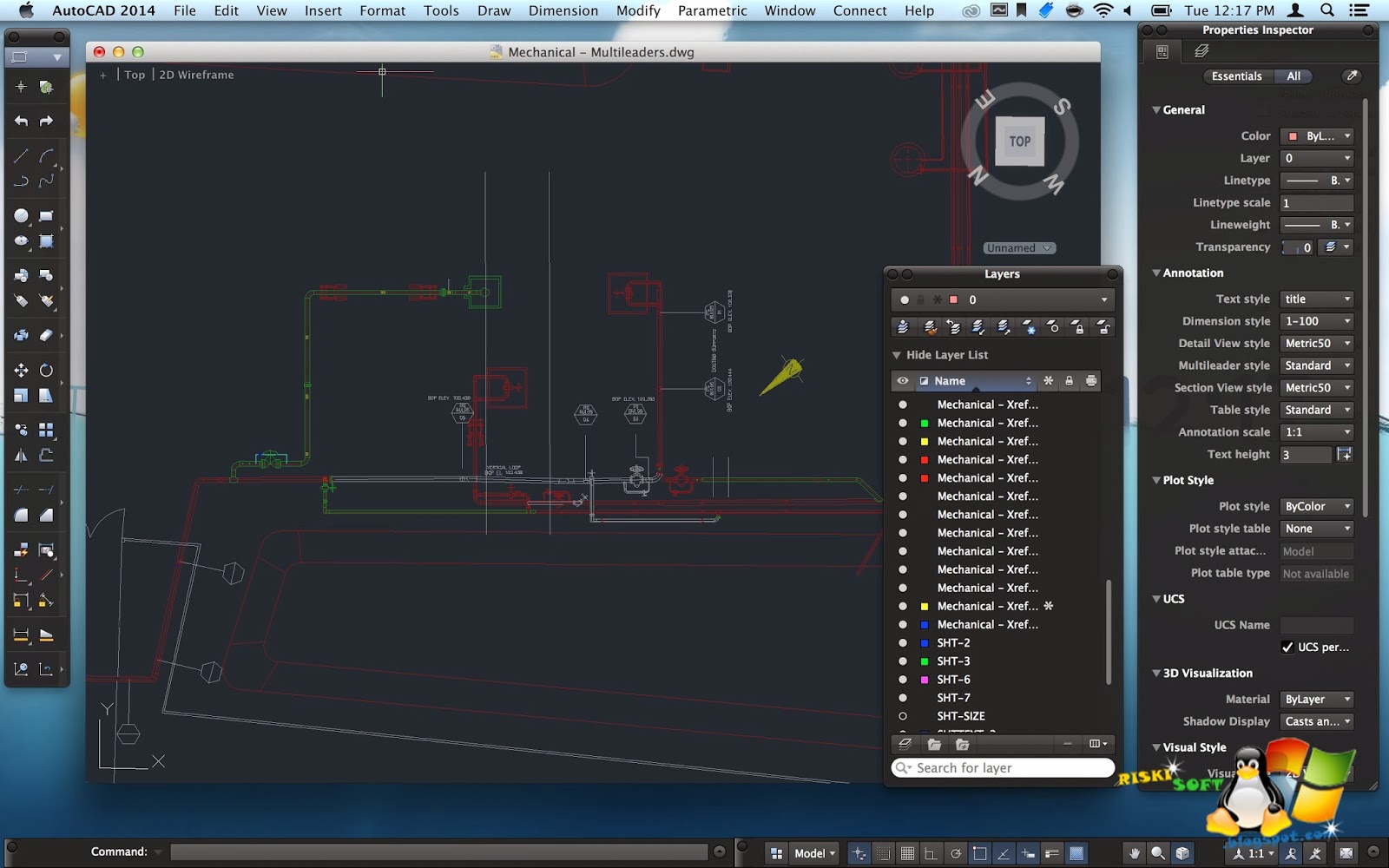The image size is (1389, 868).
Task: Click the General Color swatch property
Action: [x=1293, y=136]
